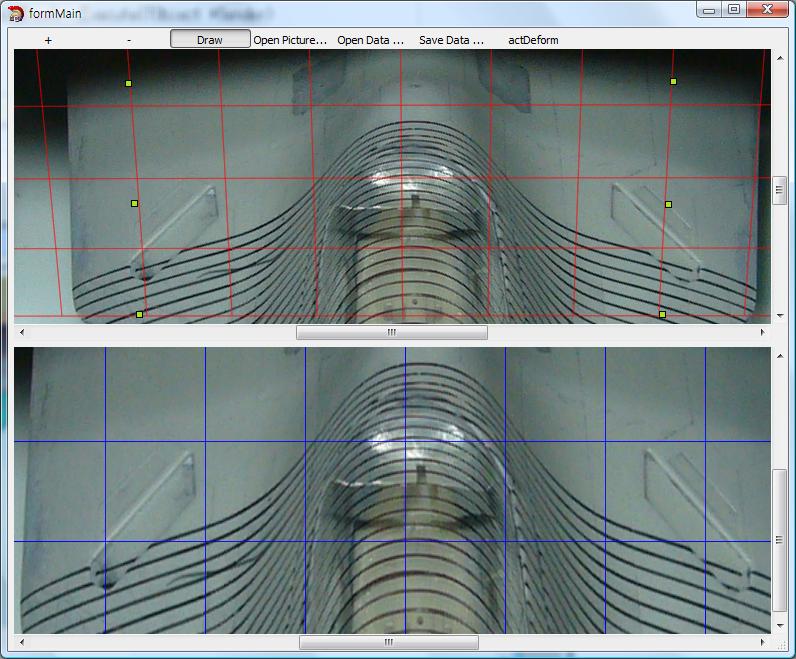The image size is (796, 659).
Task: Select the upper-left yellow control point on red grid
Action: coord(129,83)
